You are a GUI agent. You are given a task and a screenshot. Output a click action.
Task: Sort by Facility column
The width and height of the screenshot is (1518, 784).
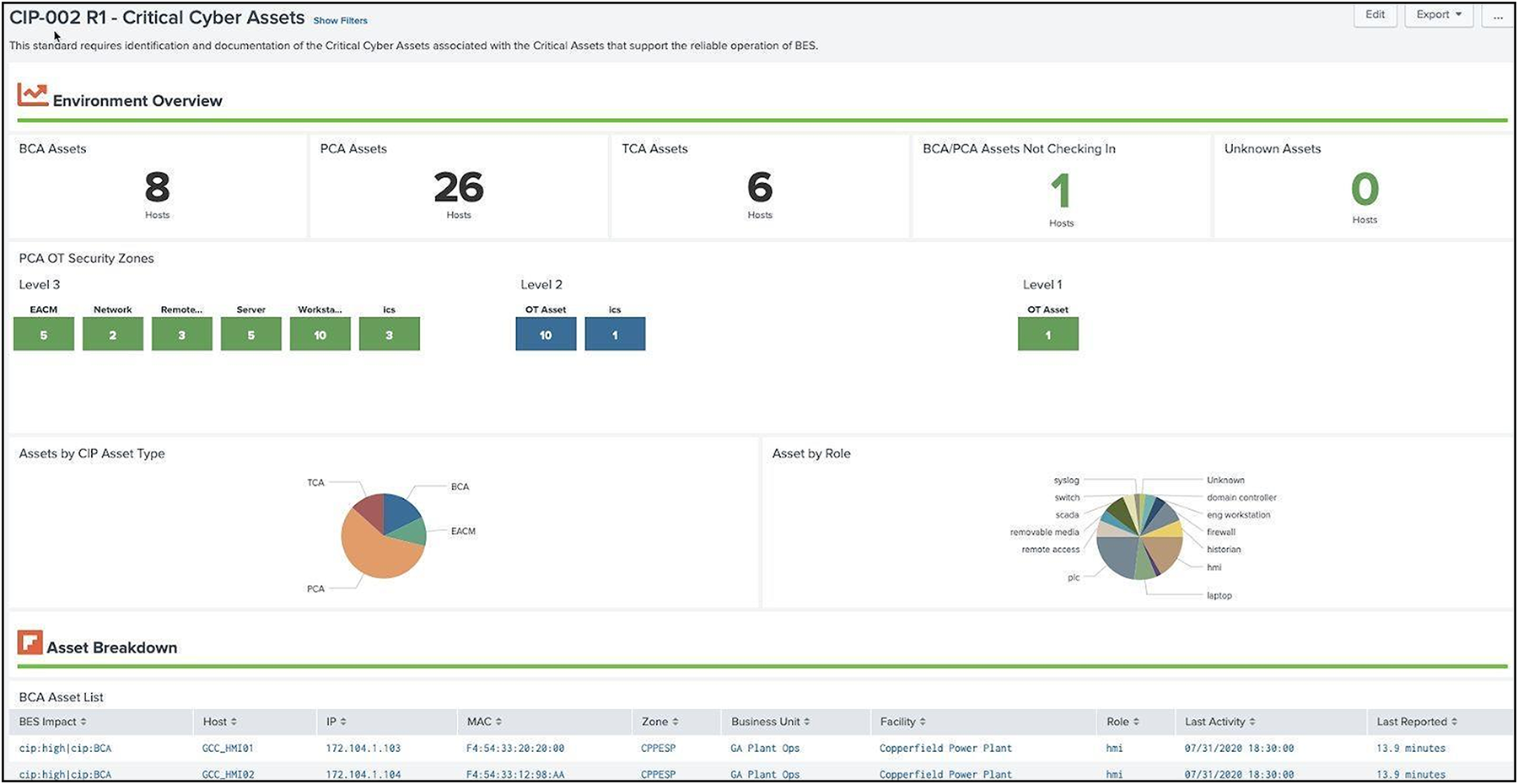(902, 722)
